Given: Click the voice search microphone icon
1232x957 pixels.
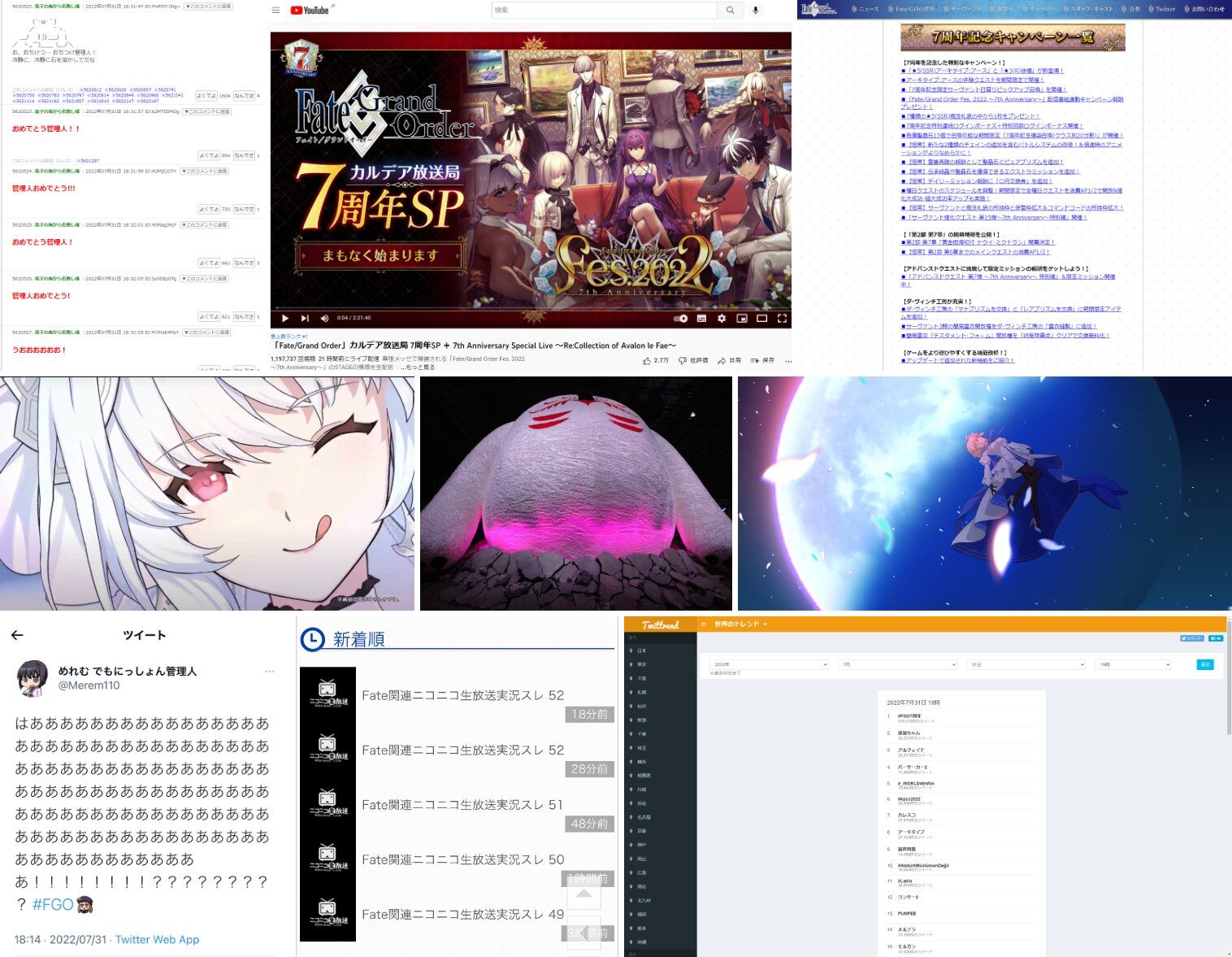Looking at the screenshot, I should 756,11.
